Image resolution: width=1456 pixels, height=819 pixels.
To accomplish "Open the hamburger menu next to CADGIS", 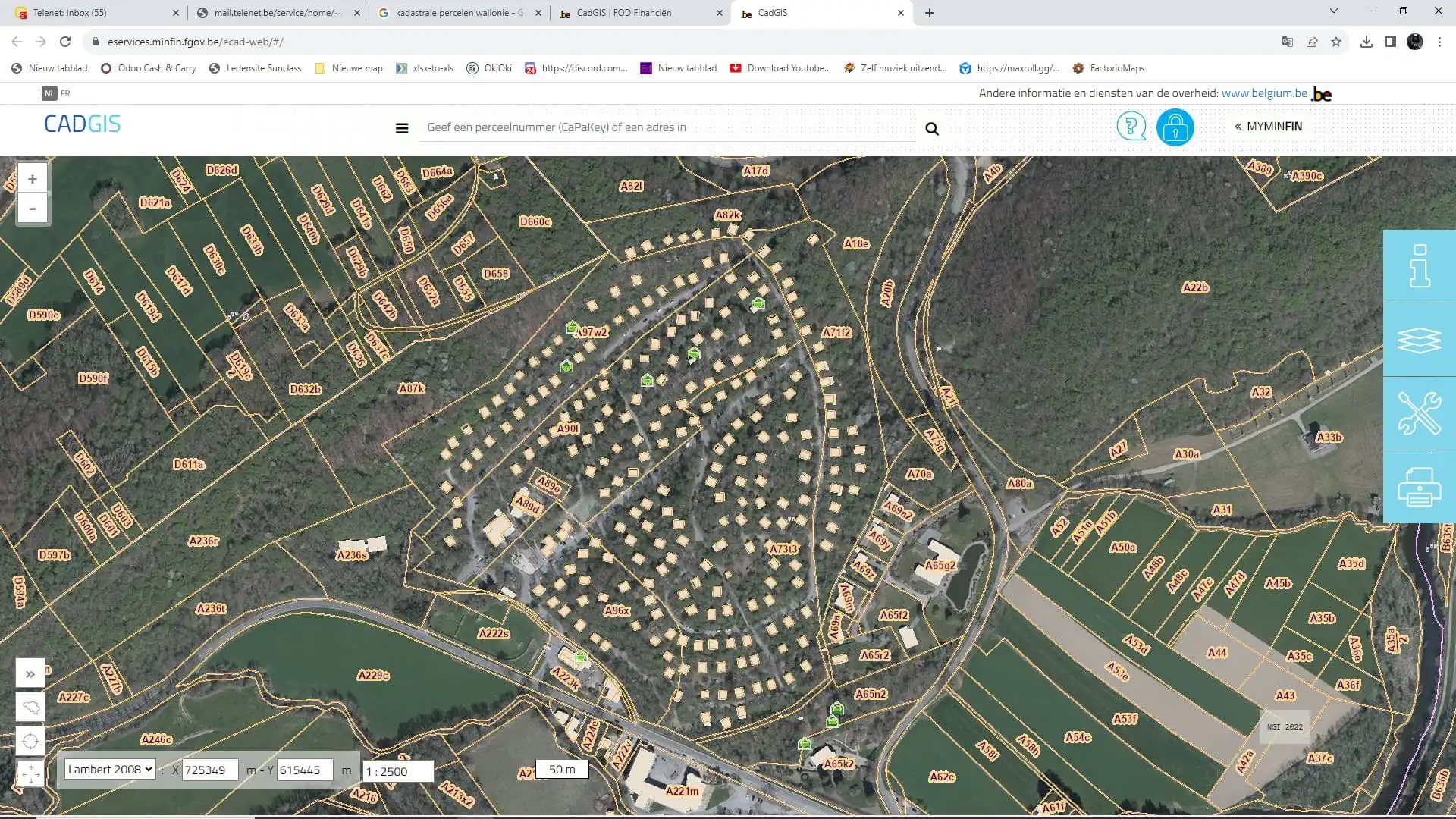I will (x=401, y=127).
